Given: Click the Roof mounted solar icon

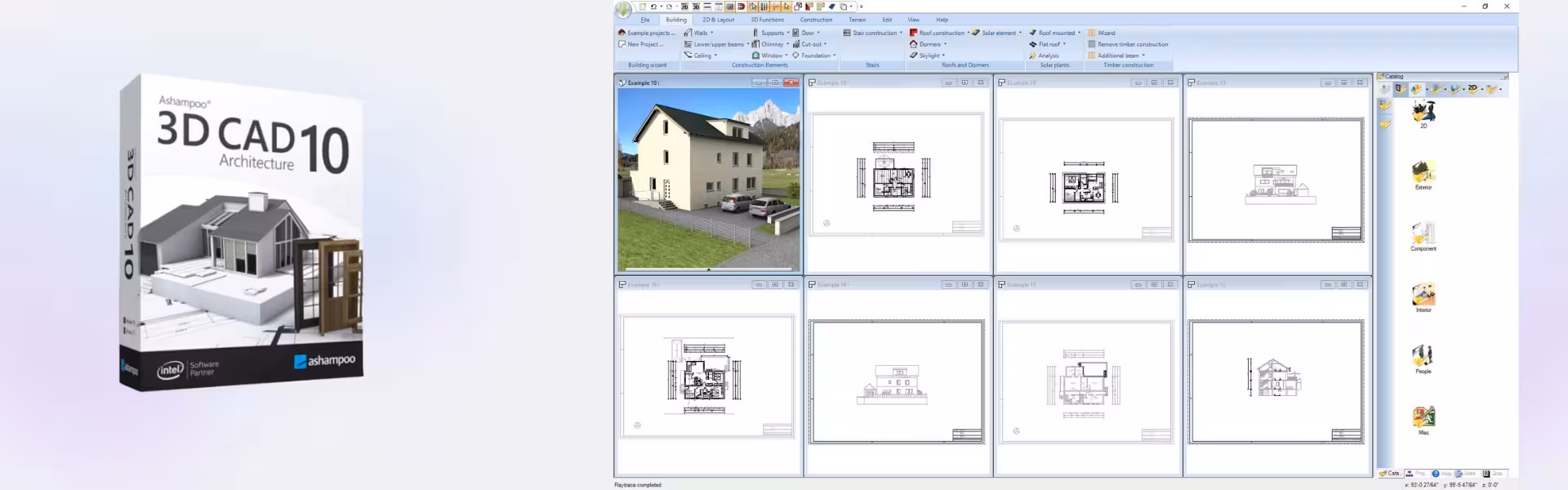Looking at the screenshot, I should click(1033, 33).
